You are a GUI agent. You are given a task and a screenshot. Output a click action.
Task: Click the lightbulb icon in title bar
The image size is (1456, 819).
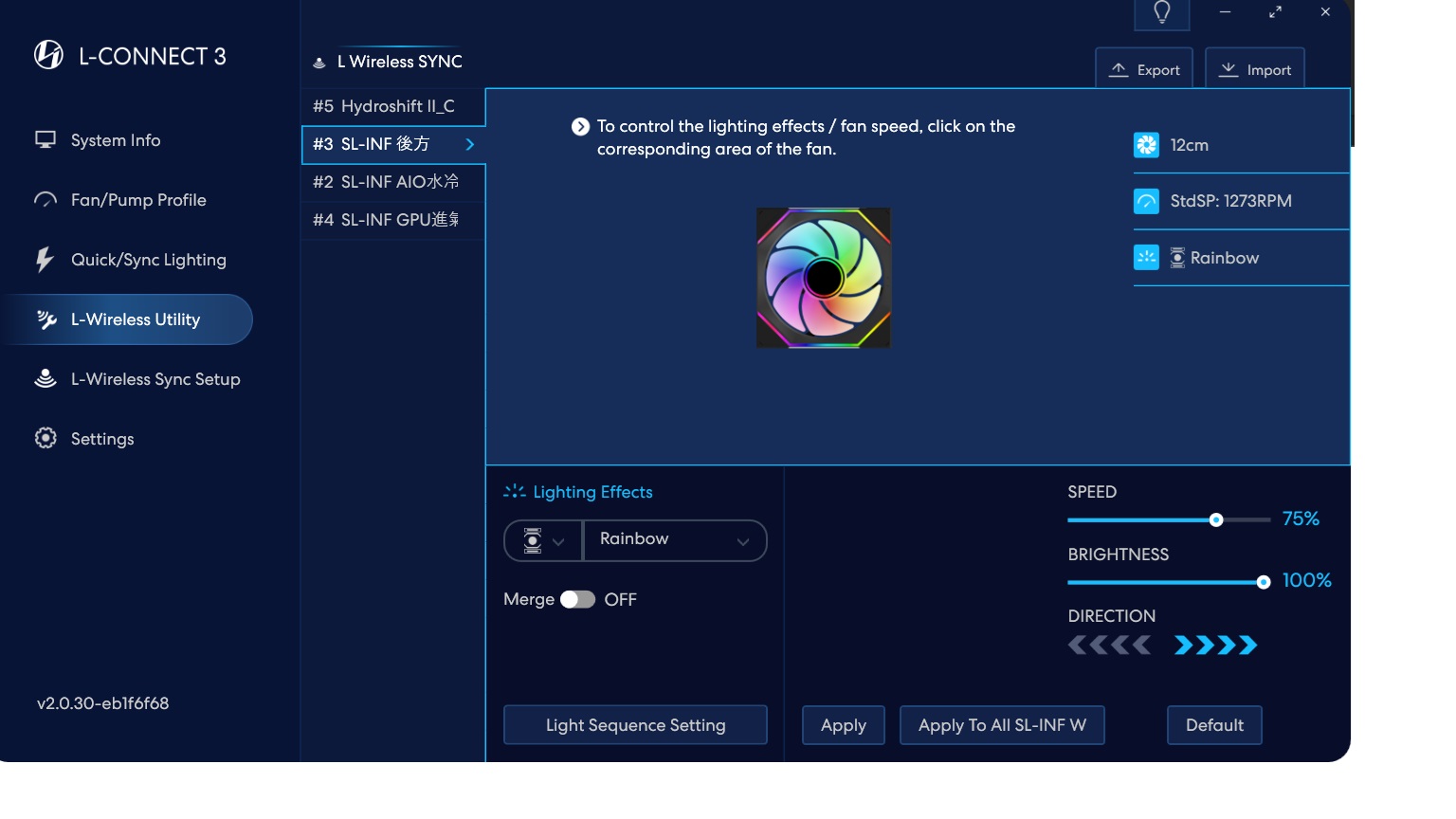click(1161, 13)
